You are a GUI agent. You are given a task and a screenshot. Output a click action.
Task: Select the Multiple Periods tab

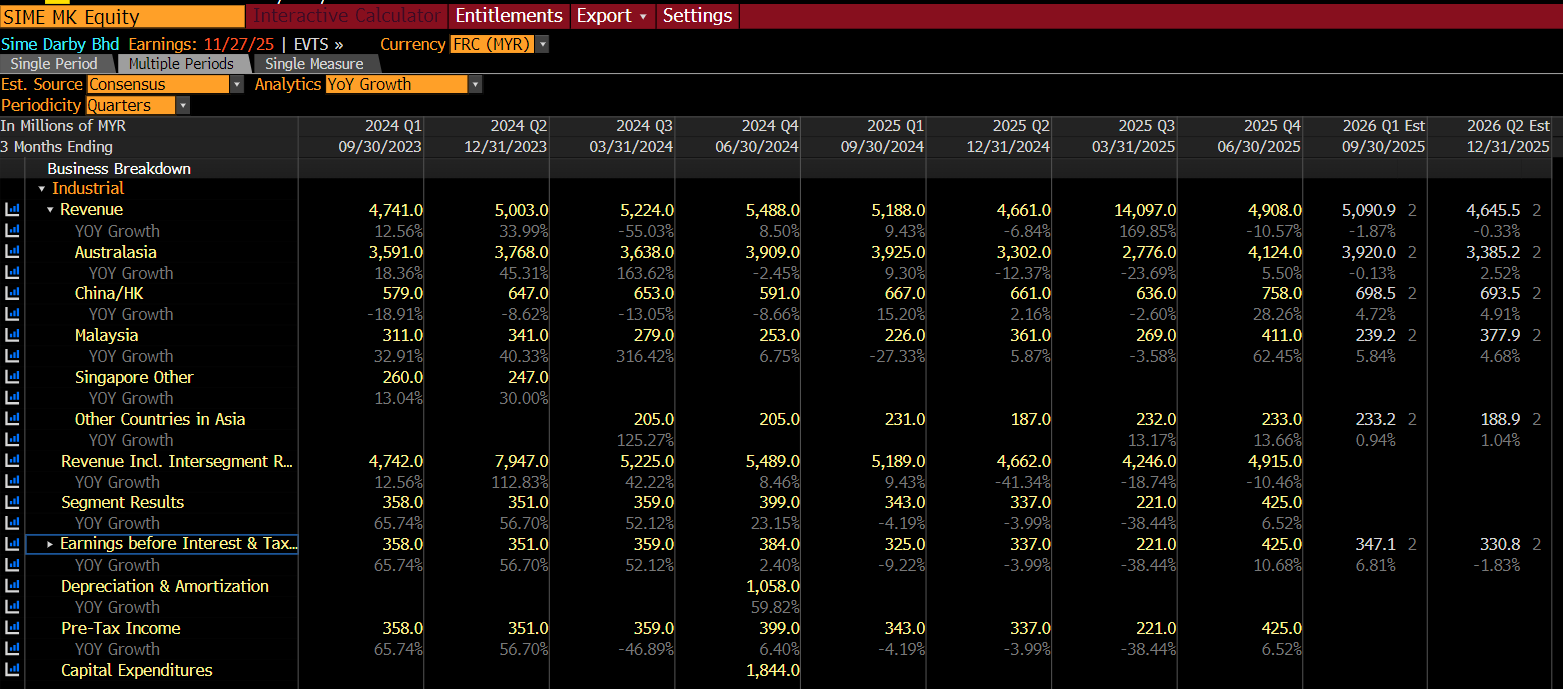[x=181, y=64]
